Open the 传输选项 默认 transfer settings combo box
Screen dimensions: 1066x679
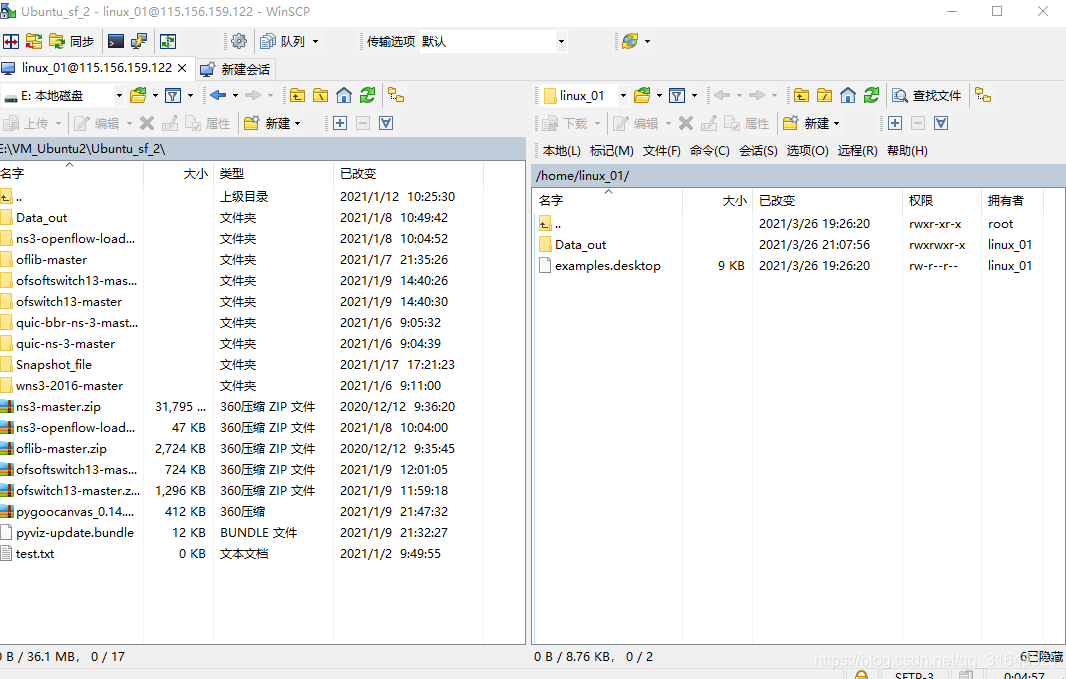tap(494, 41)
